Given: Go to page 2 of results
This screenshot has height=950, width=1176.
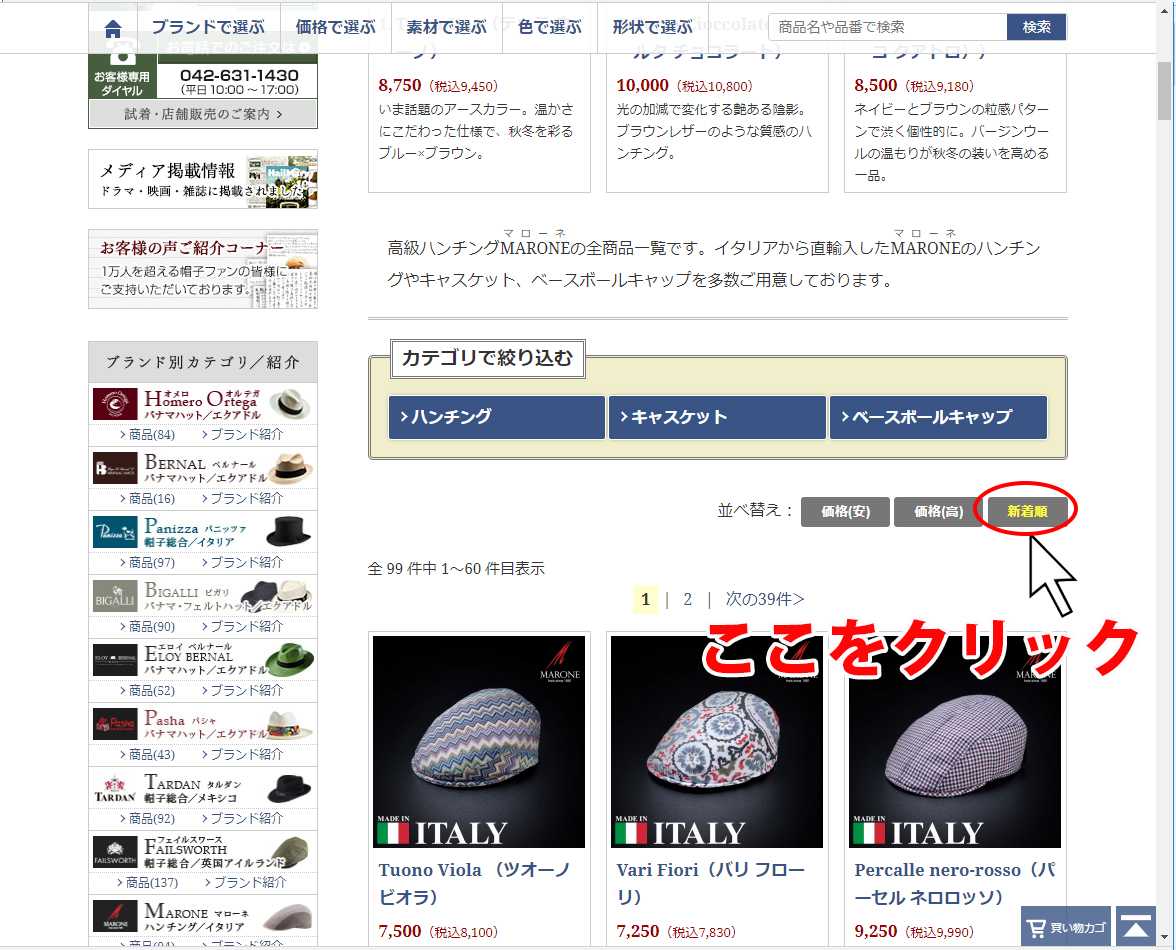Looking at the screenshot, I should click(687, 599).
